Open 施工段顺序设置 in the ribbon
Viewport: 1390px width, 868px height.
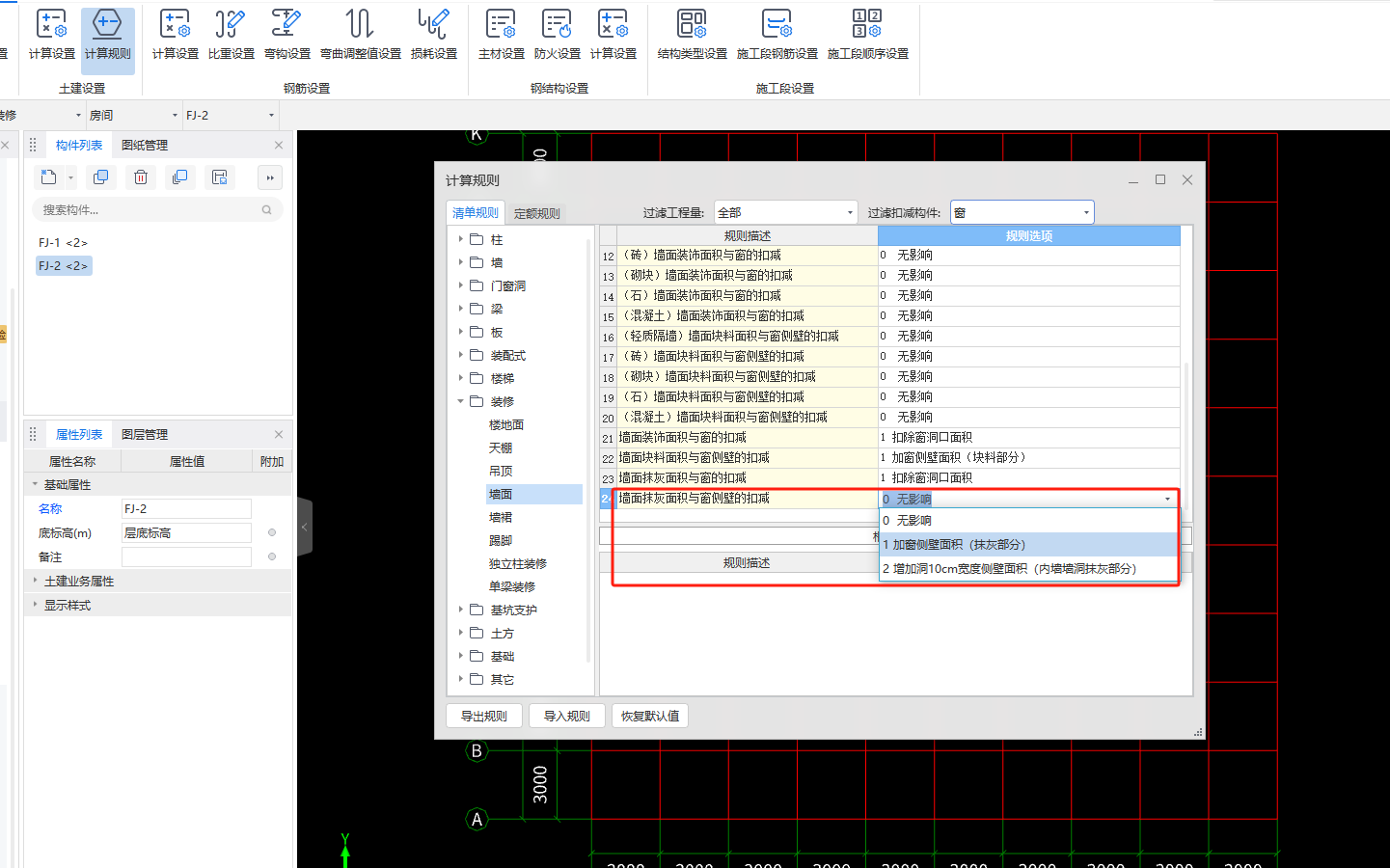(x=868, y=35)
